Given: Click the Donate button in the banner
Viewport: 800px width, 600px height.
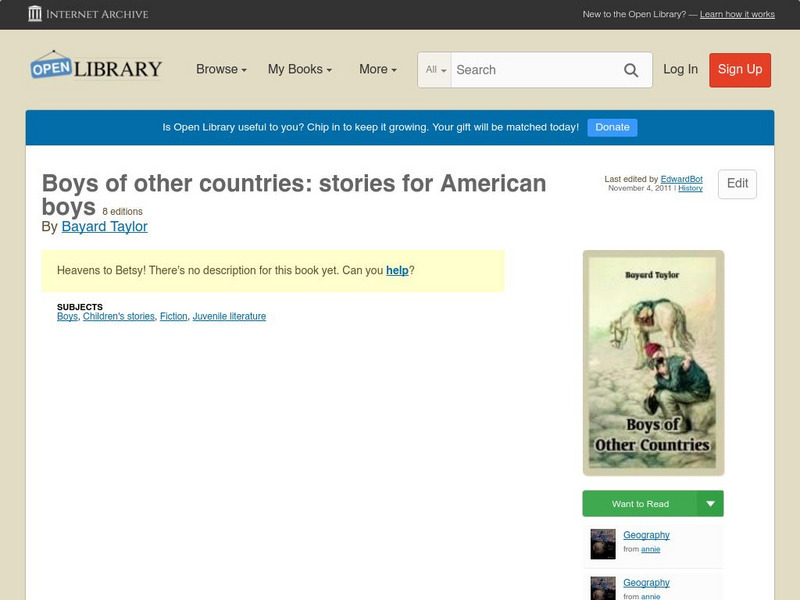Looking at the screenshot, I should coord(611,127).
